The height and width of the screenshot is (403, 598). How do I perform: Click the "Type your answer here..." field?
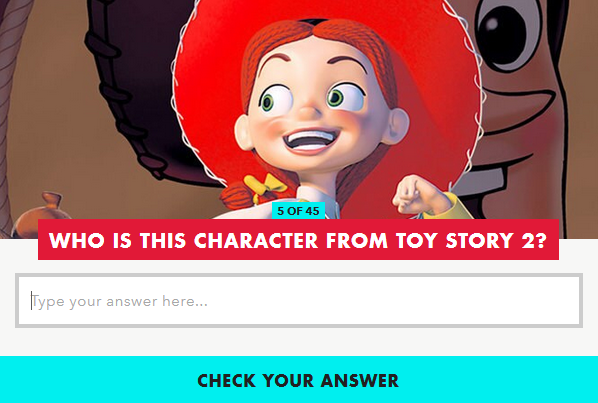coord(299,300)
